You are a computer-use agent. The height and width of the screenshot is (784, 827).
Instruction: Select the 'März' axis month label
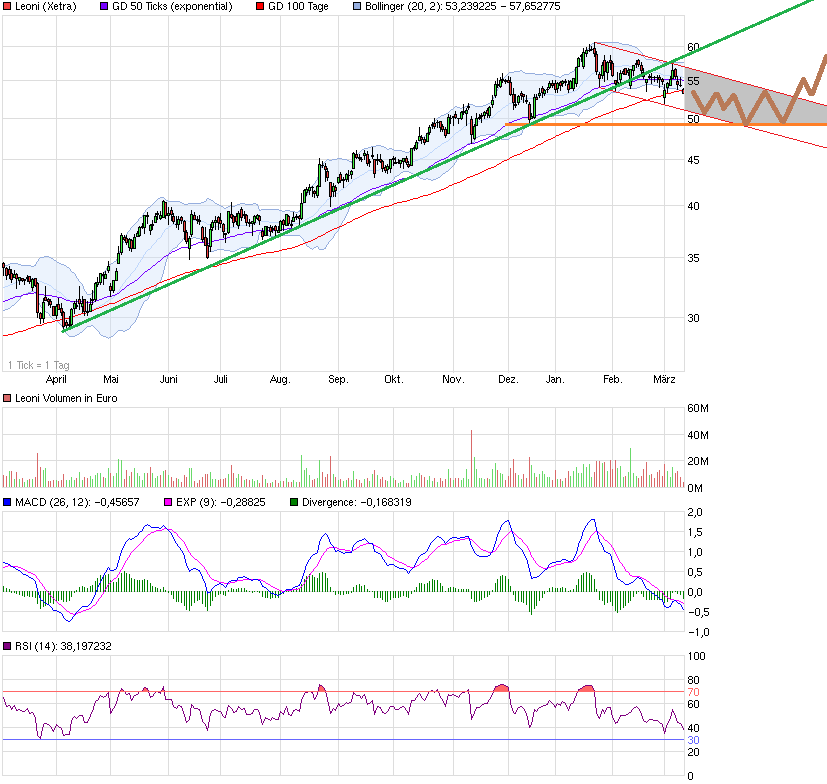664,379
